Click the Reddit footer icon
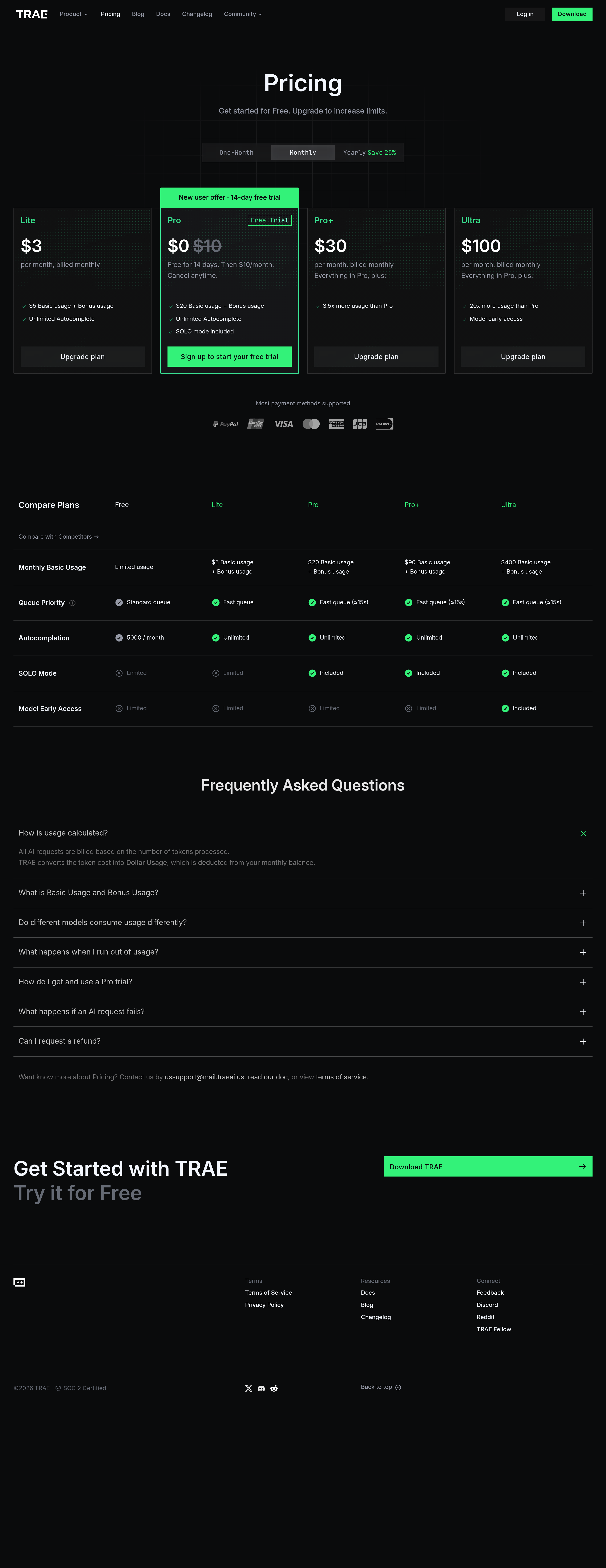 point(274,1388)
